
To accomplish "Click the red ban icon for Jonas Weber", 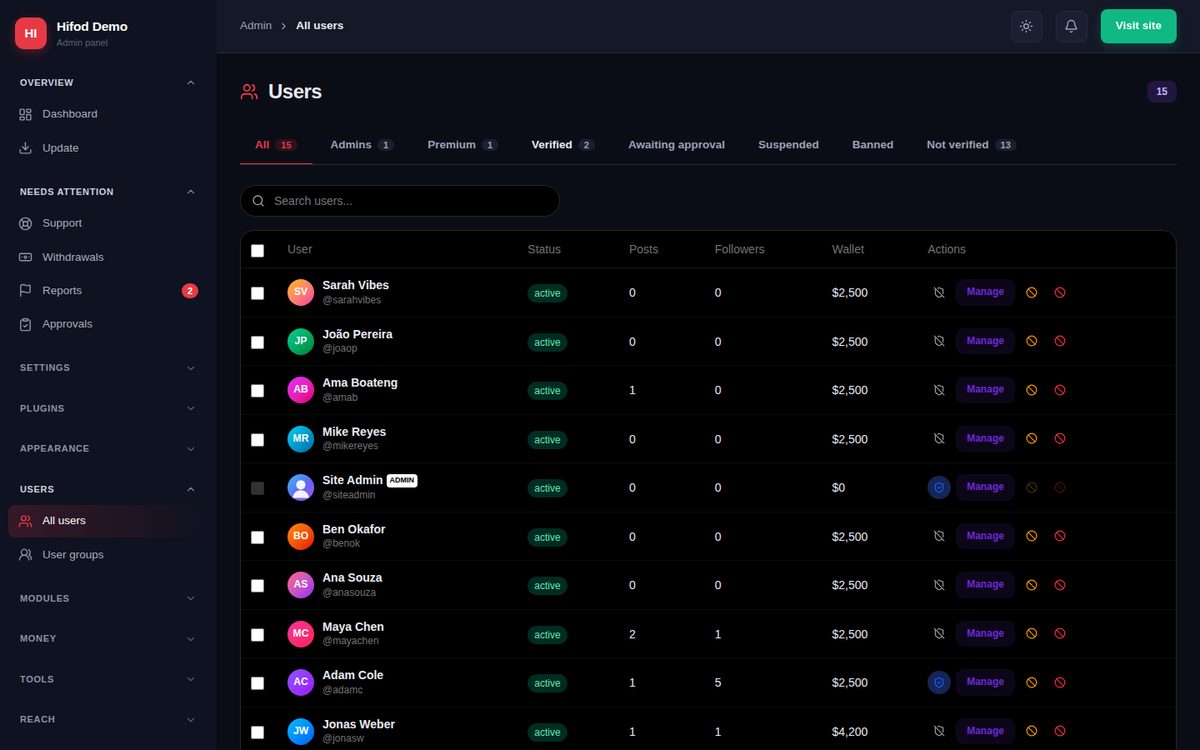I will 1060,731.
